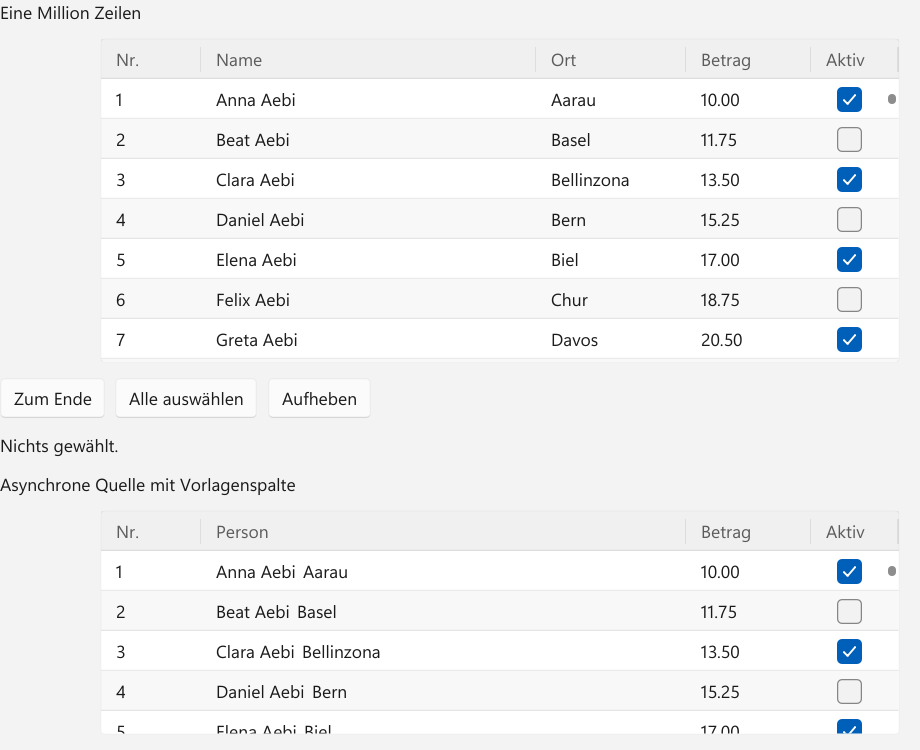
Task: Click Ort column header
Action: 610,60
